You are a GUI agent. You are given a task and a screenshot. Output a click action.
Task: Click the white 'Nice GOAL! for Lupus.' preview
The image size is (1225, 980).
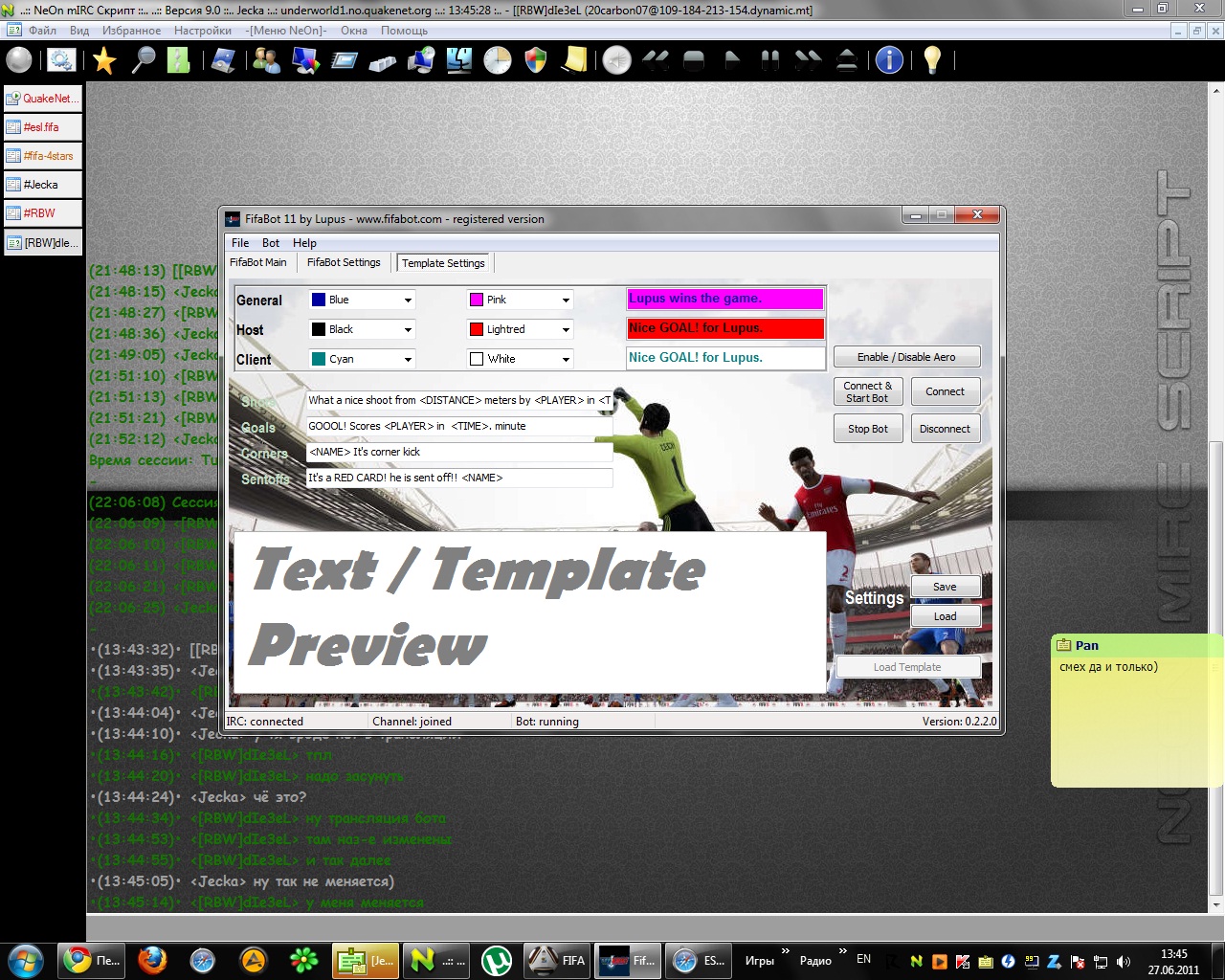pos(725,358)
